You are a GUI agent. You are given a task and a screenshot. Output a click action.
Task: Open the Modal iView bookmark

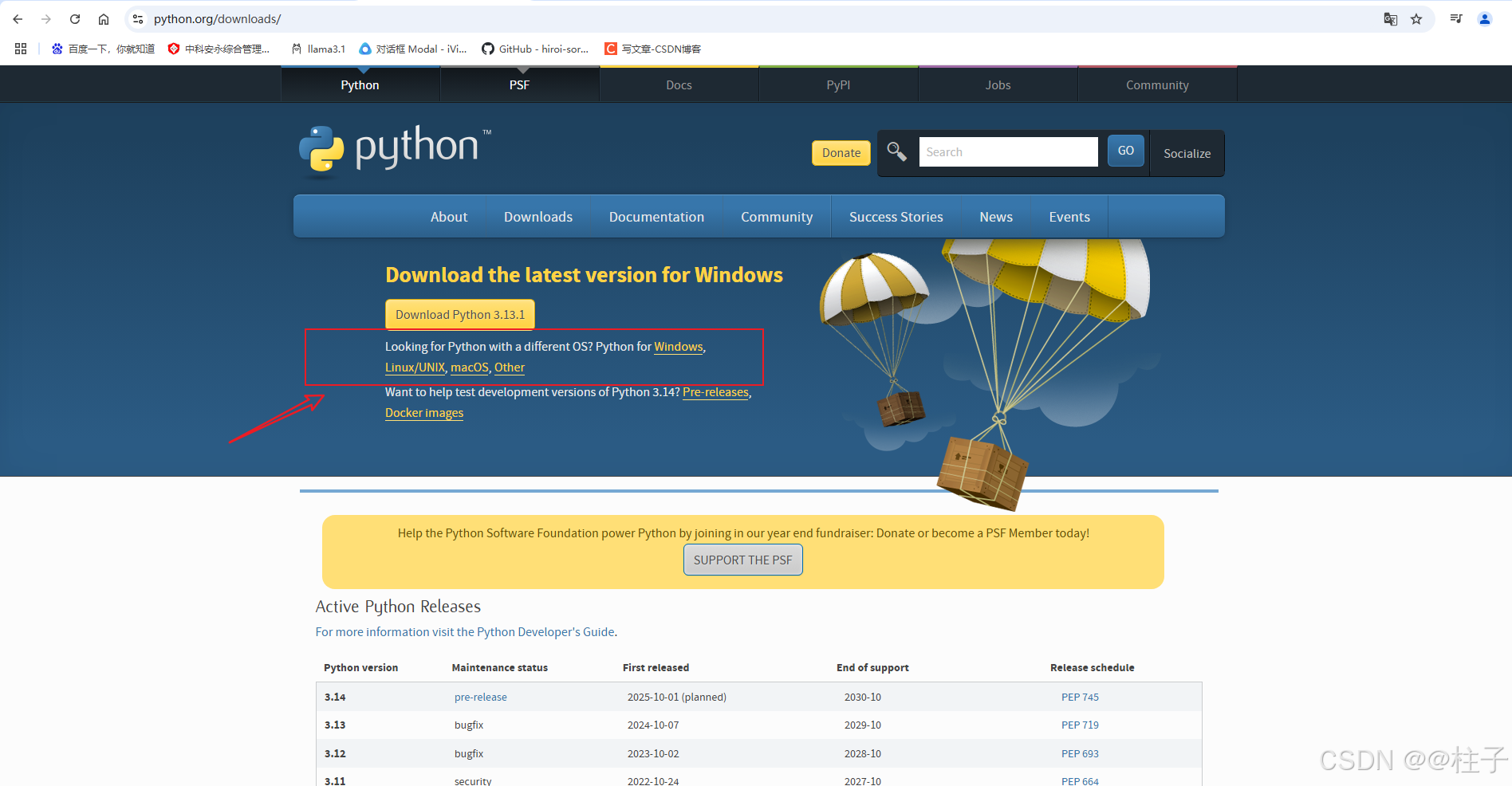point(413,49)
